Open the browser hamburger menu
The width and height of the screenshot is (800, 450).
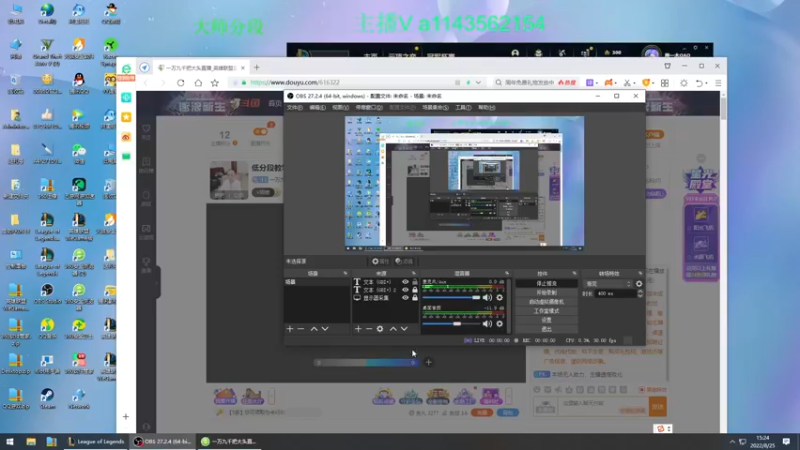coord(718,83)
